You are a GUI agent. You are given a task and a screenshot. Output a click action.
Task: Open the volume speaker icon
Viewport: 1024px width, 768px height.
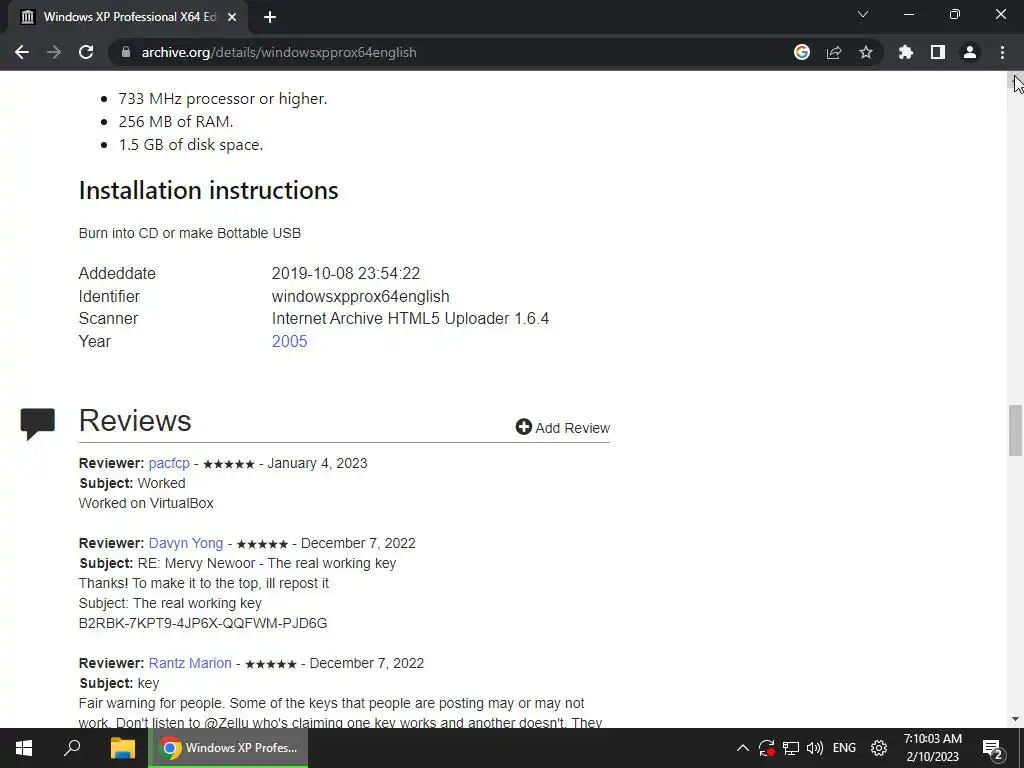point(815,748)
